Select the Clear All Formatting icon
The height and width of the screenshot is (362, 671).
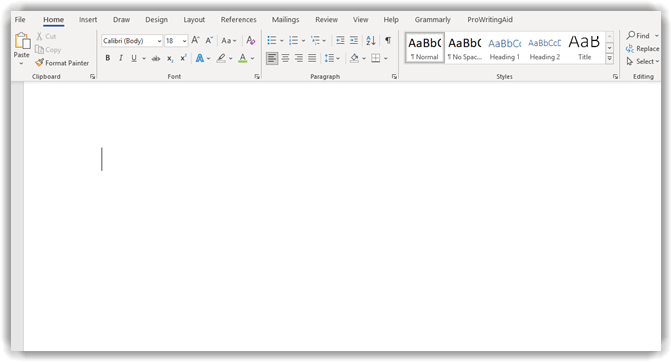click(x=251, y=40)
